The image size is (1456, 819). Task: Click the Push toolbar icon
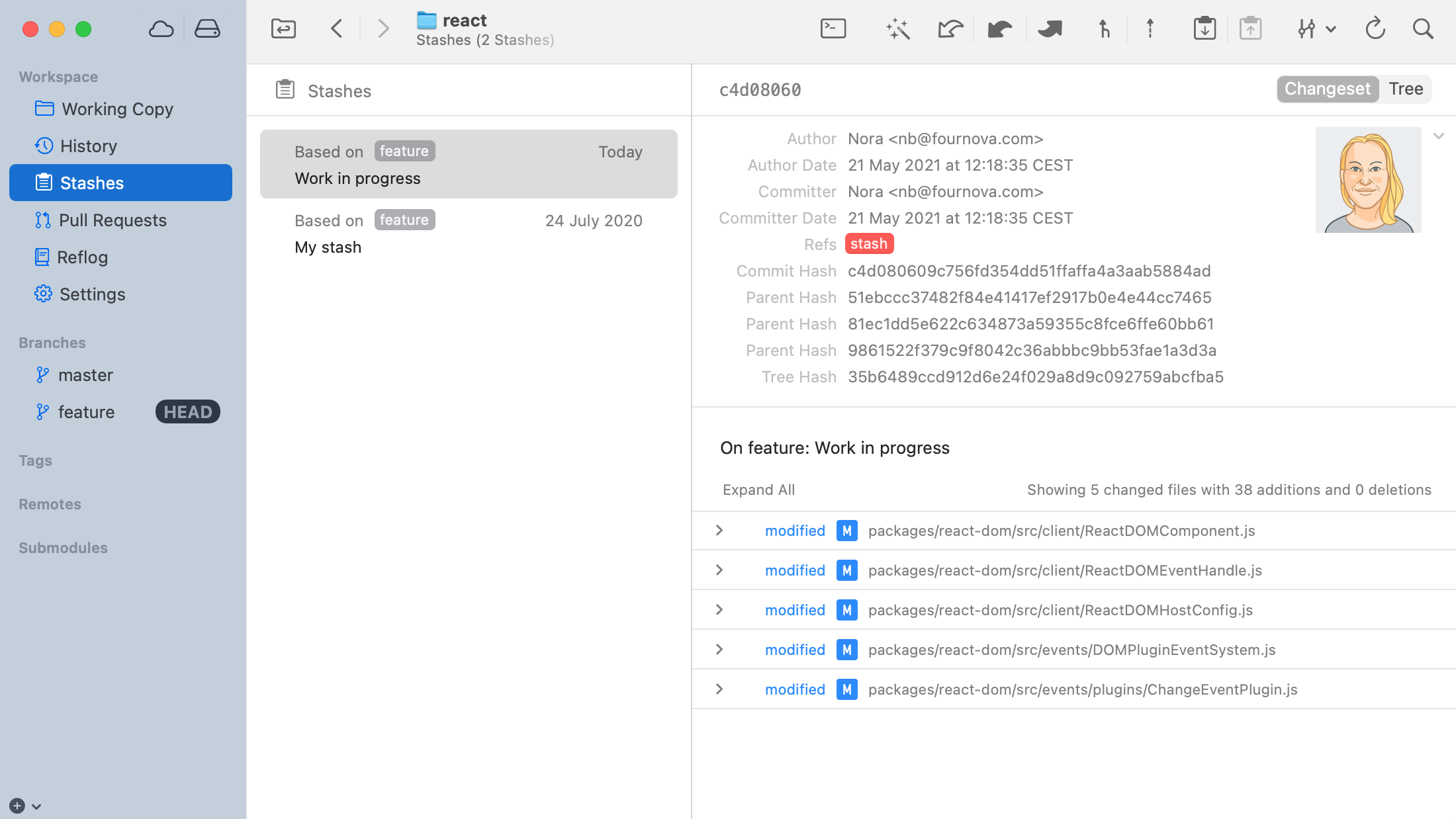click(1050, 28)
